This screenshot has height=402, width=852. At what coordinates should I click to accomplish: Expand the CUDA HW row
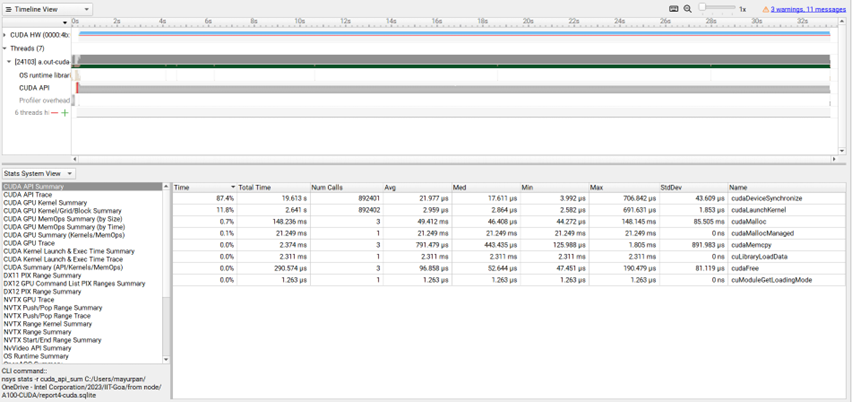click(4, 35)
